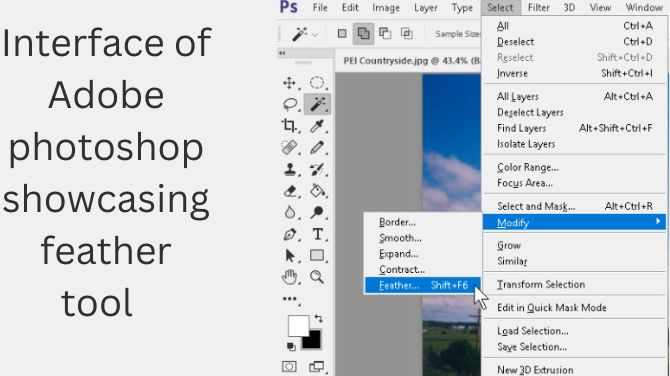Select the Horizontal Type tool

point(317,234)
